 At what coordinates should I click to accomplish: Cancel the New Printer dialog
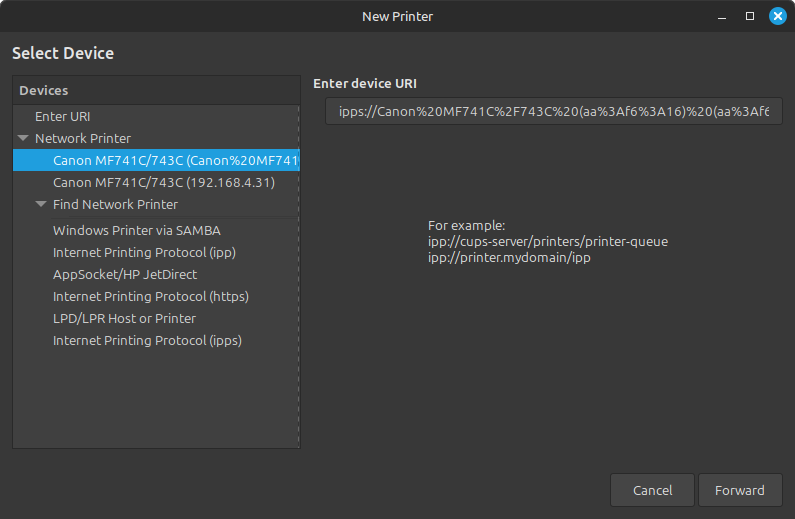[x=652, y=490]
